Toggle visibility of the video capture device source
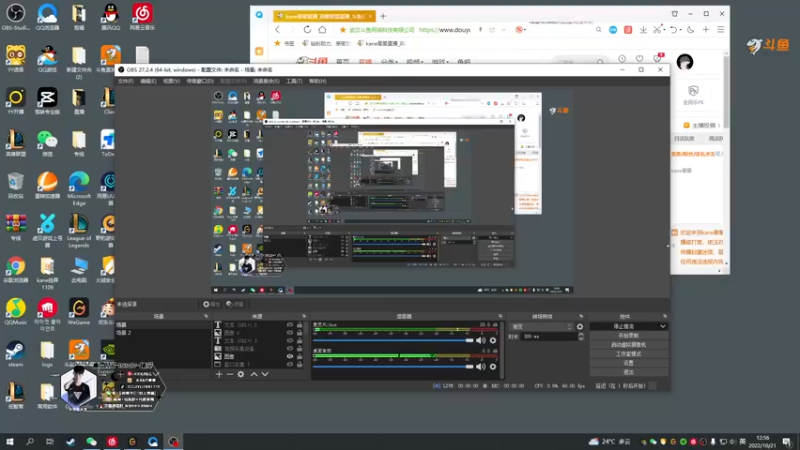This screenshot has height=450, width=800. point(290,348)
